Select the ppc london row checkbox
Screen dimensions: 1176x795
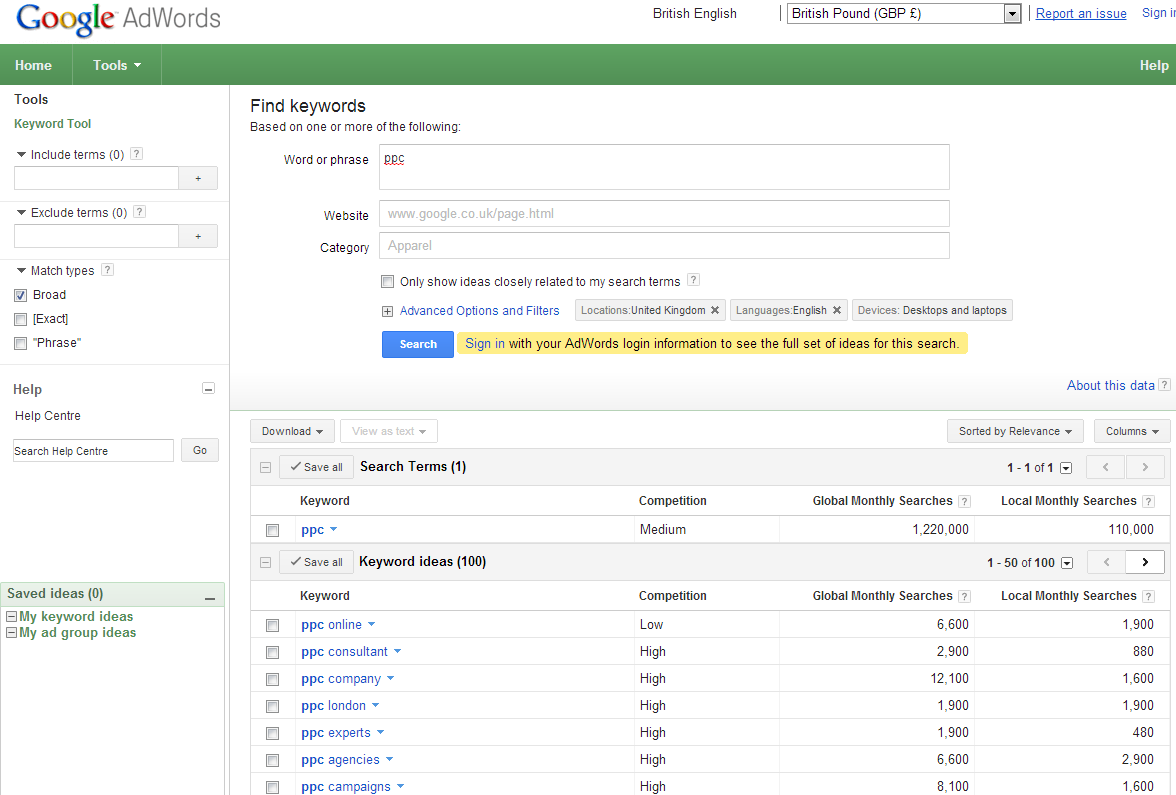[272, 706]
